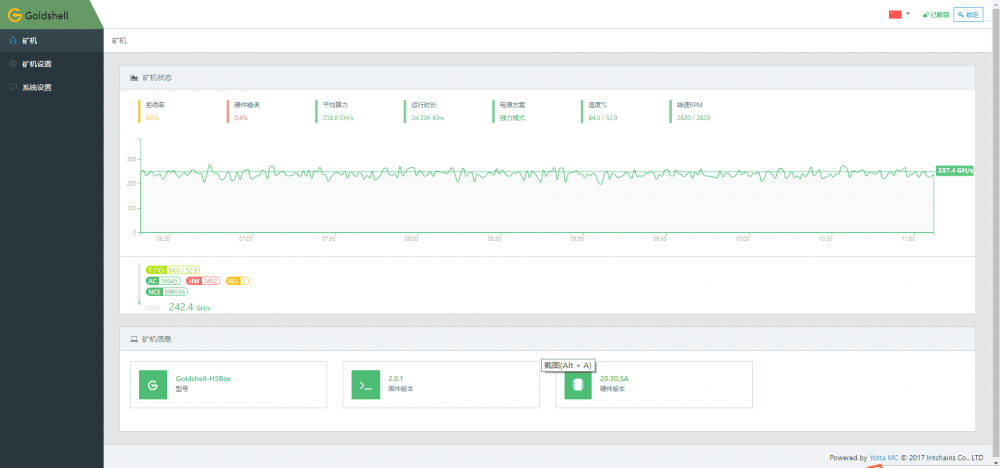Click the monitor icon for 系统设置
The image size is (1000, 468).
click(x=13, y=87)
